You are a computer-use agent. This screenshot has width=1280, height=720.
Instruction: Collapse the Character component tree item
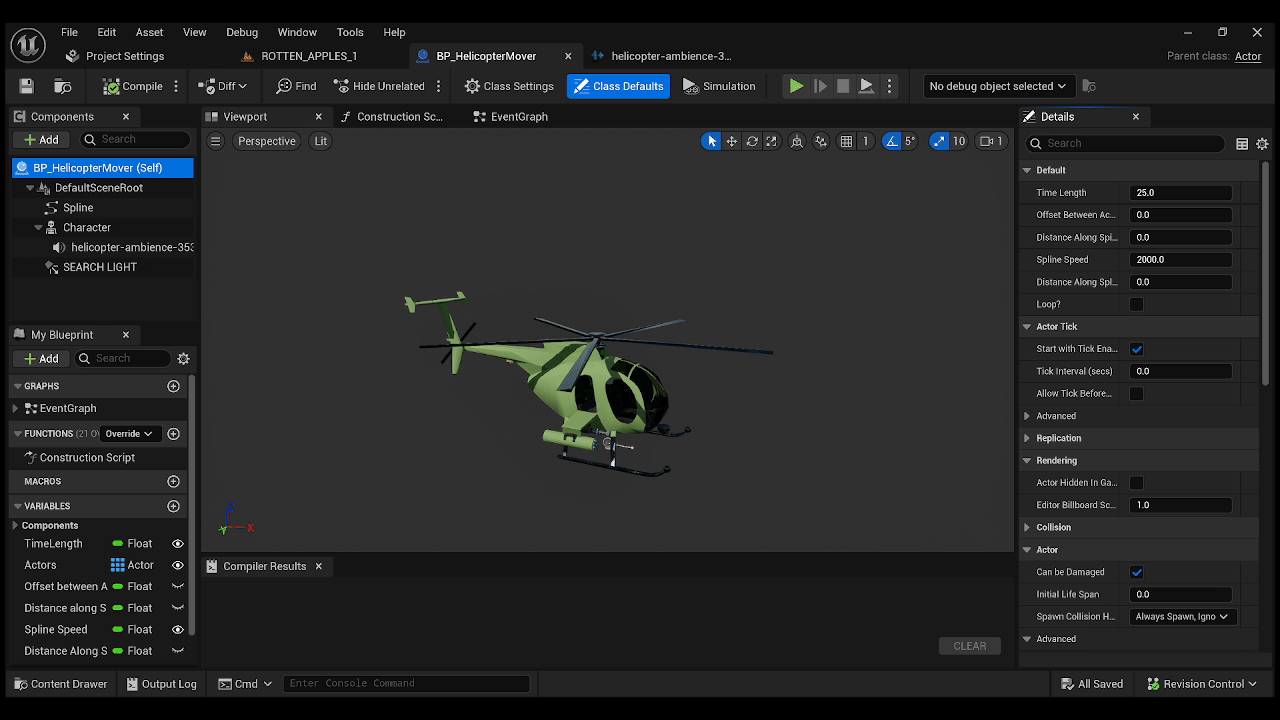coord(36,227)
